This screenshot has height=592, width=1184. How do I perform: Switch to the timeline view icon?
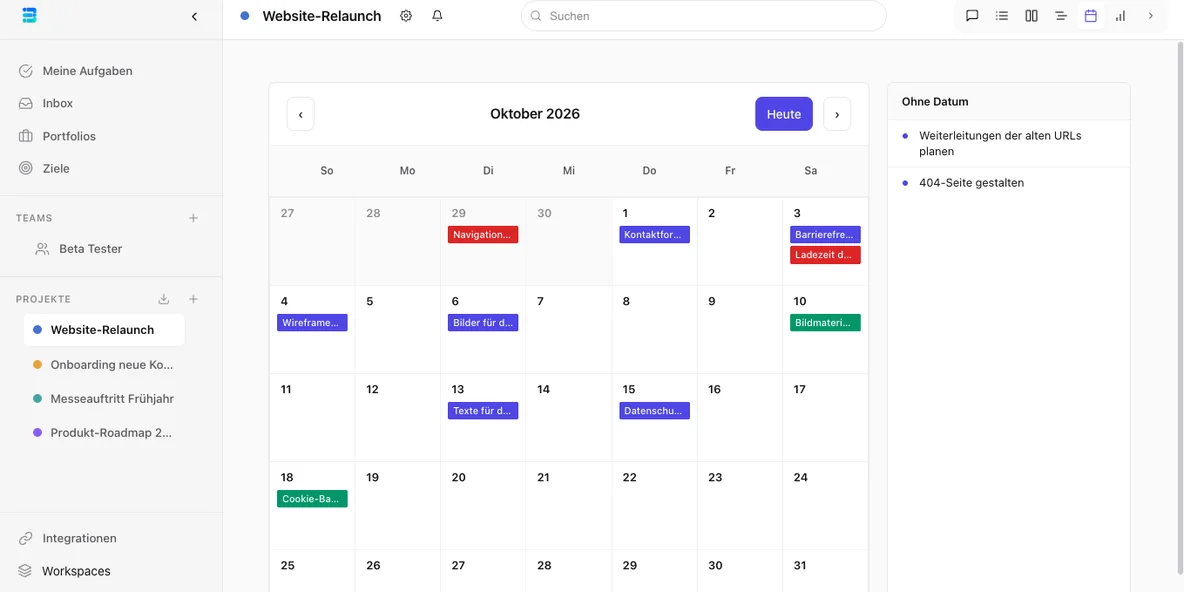[x=1061, y=16]
